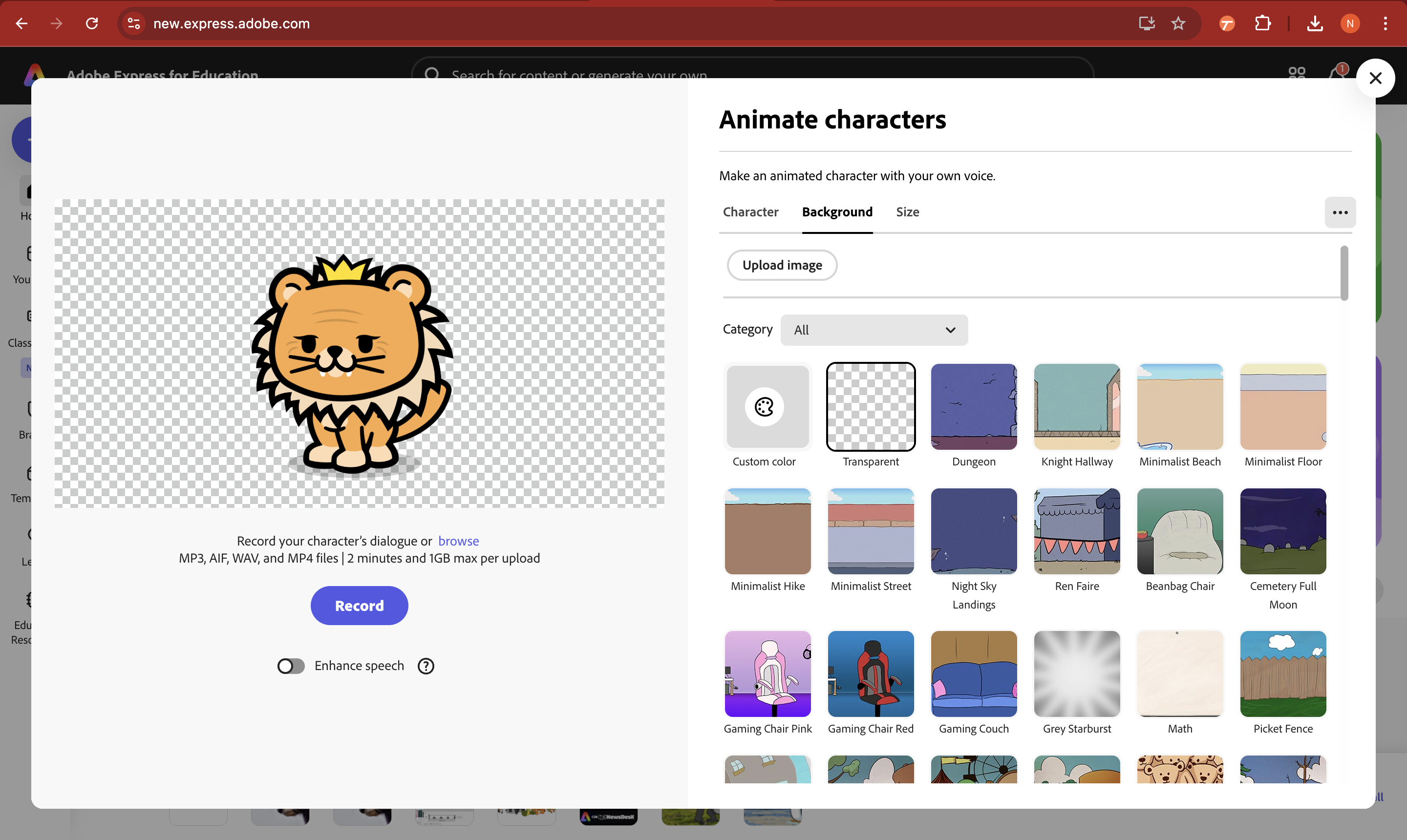The height and width of the screenshot is (840, 1407).
Task: Pick the Gaming Chair Red background
Action: click(x=870, y=673)
